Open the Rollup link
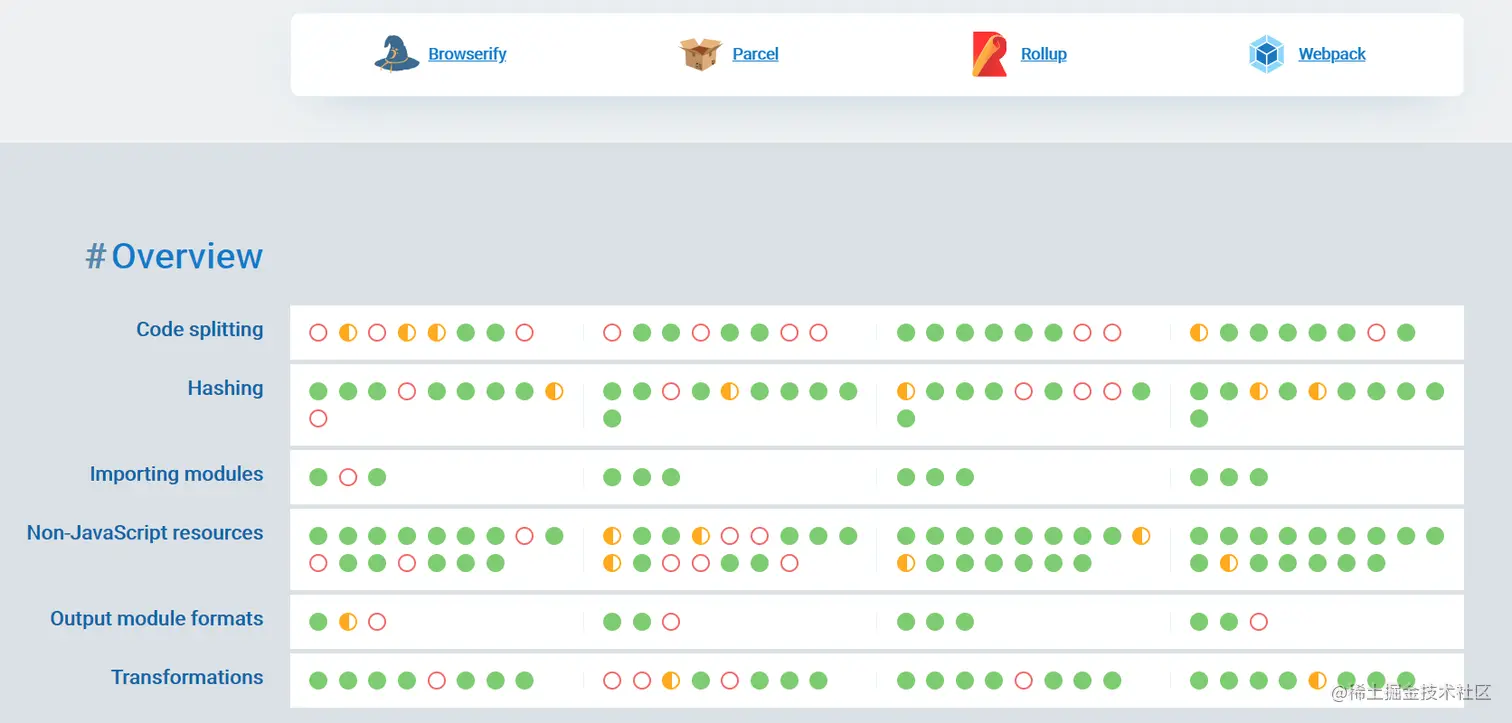 [x=1043, y=54]
